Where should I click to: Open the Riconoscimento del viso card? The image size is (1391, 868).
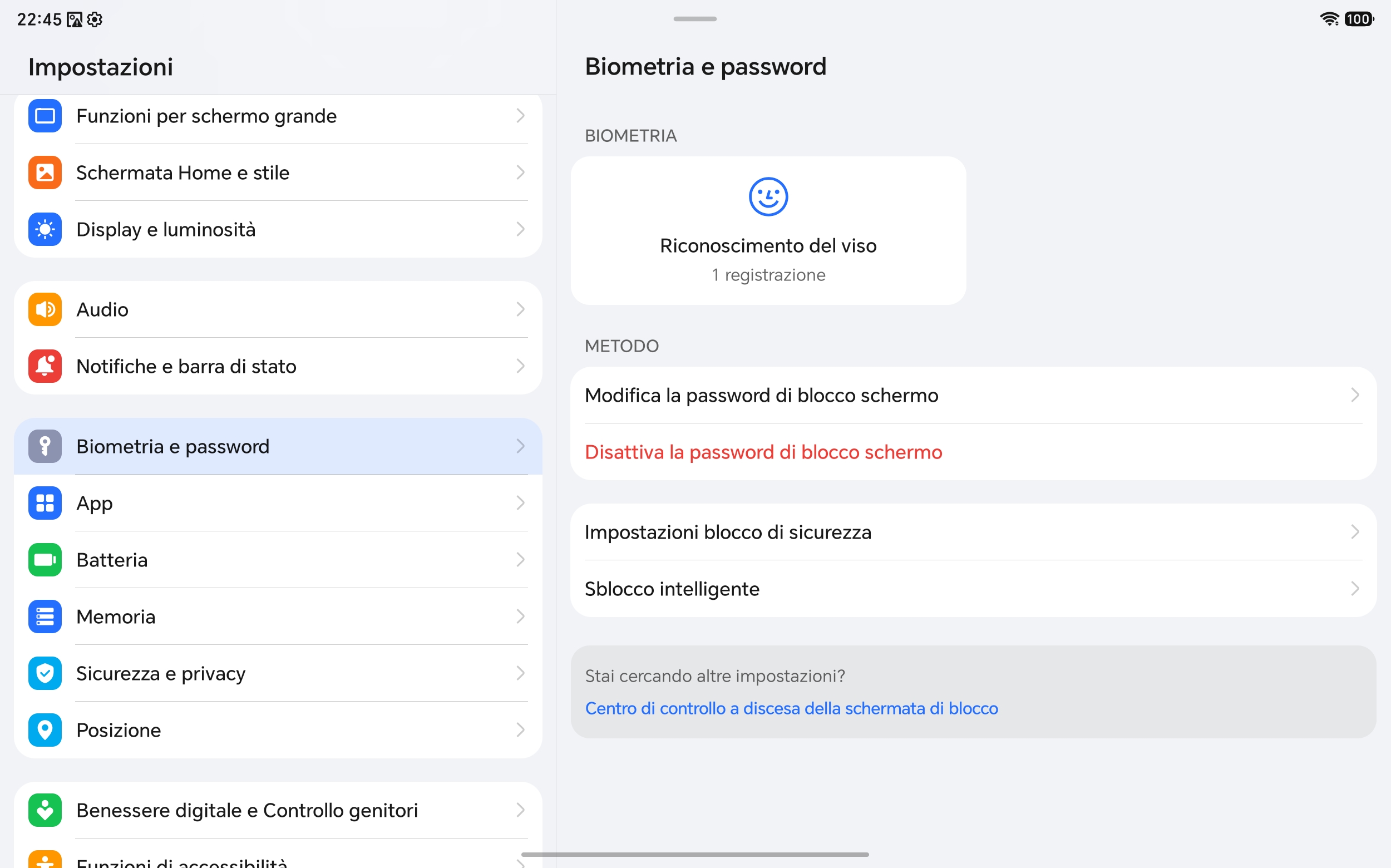[x=768, y=231]
